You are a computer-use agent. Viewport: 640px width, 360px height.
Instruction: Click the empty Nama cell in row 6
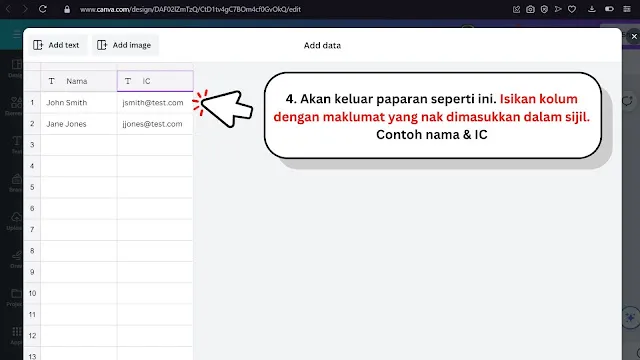pyautogui.click(x=79, y=209)
